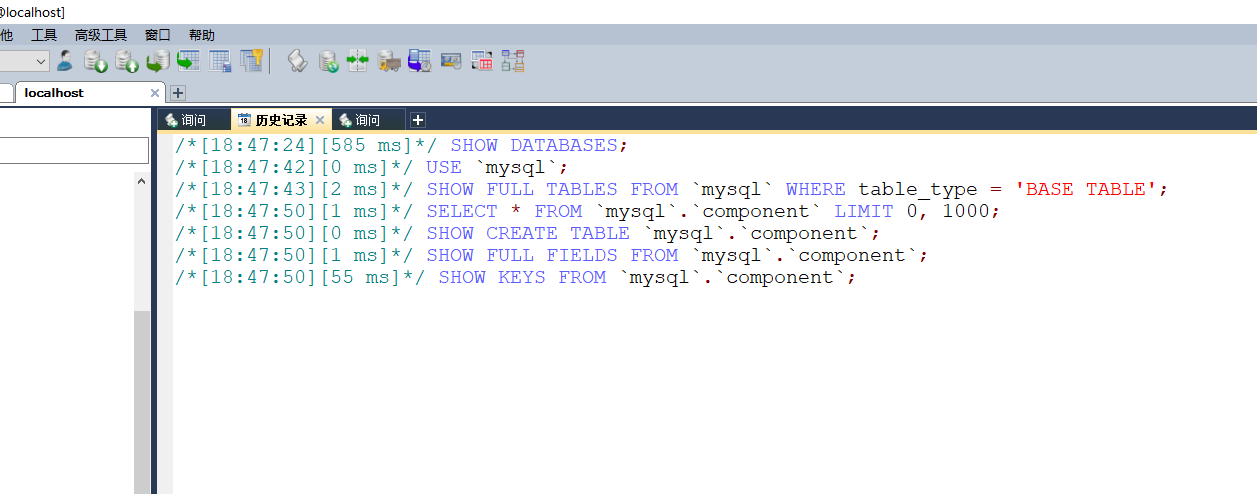This screenshot has height=494, width=1257.
Task: Open the schema designer diagram icon
Action: (513, 61)
